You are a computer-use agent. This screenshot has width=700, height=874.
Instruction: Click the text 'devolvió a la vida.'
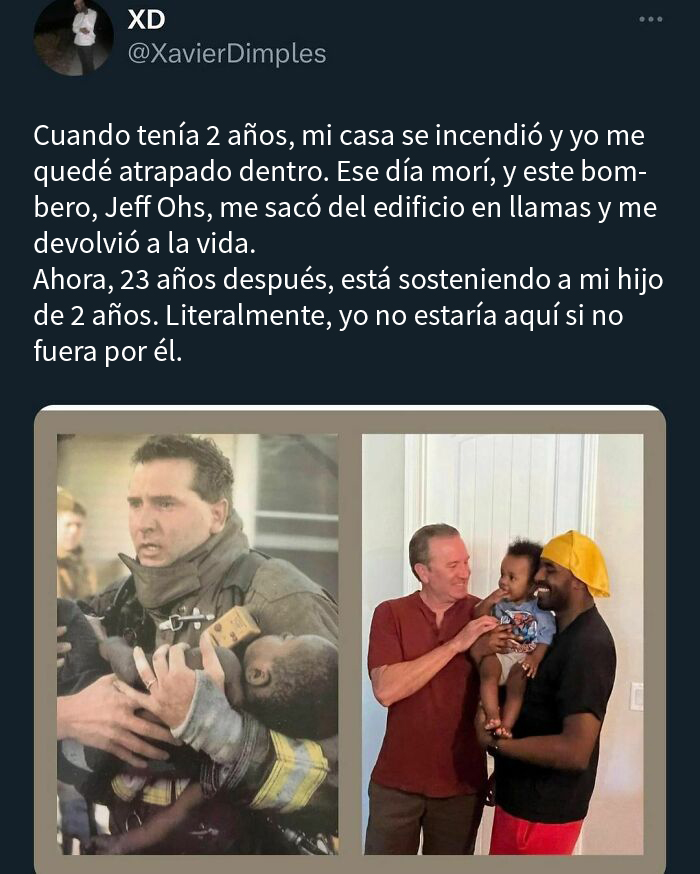(144, 244)
